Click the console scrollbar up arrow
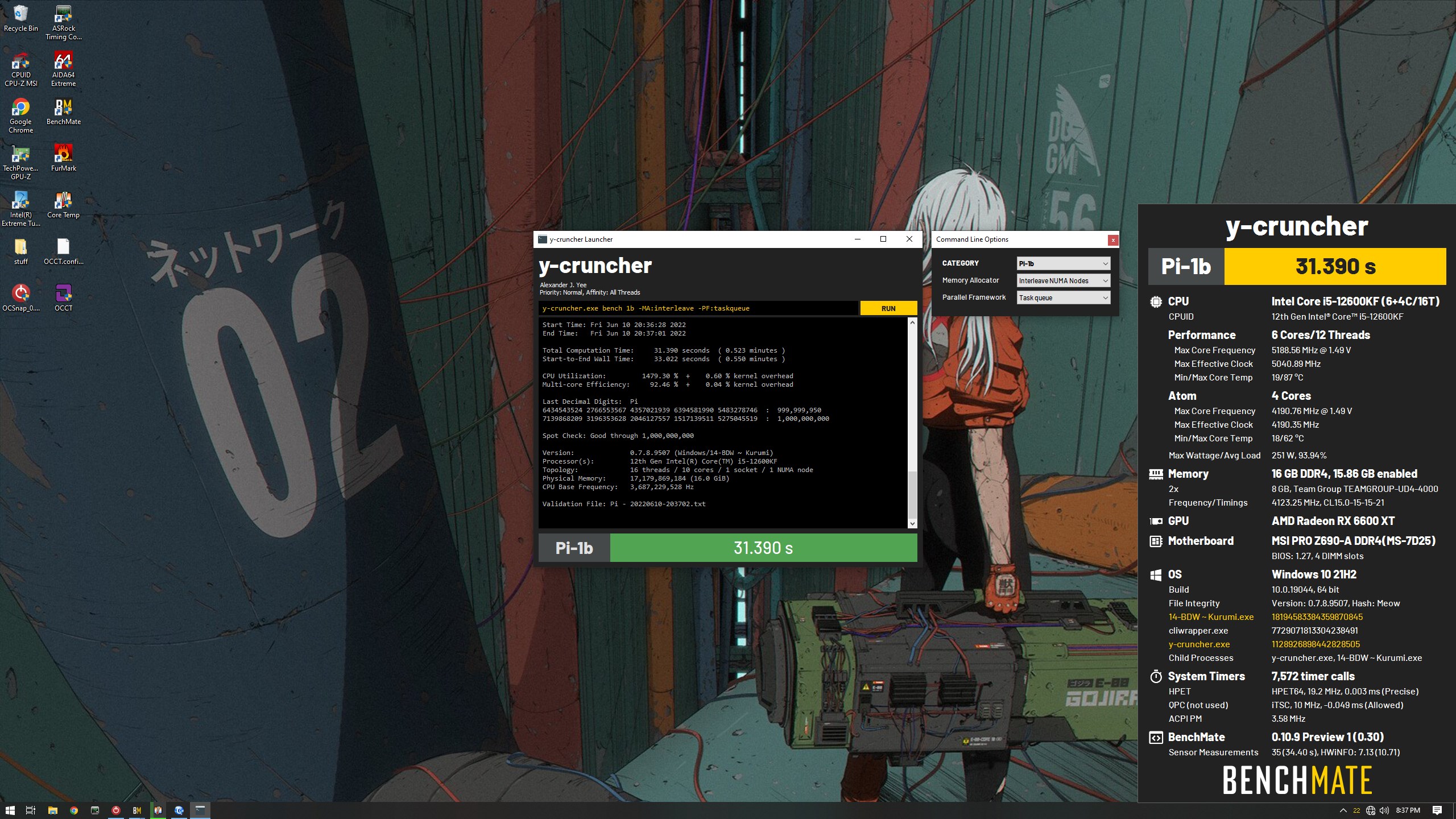 (912, 323)
